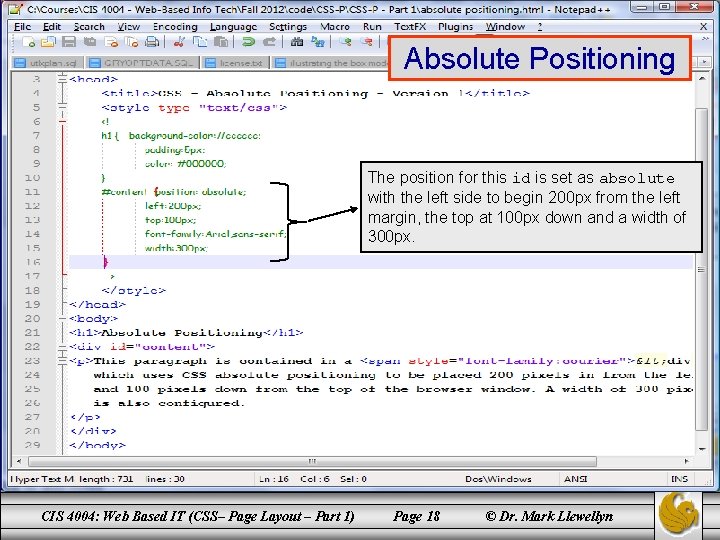Click the div id="content" line of code

tap(142, 347)
